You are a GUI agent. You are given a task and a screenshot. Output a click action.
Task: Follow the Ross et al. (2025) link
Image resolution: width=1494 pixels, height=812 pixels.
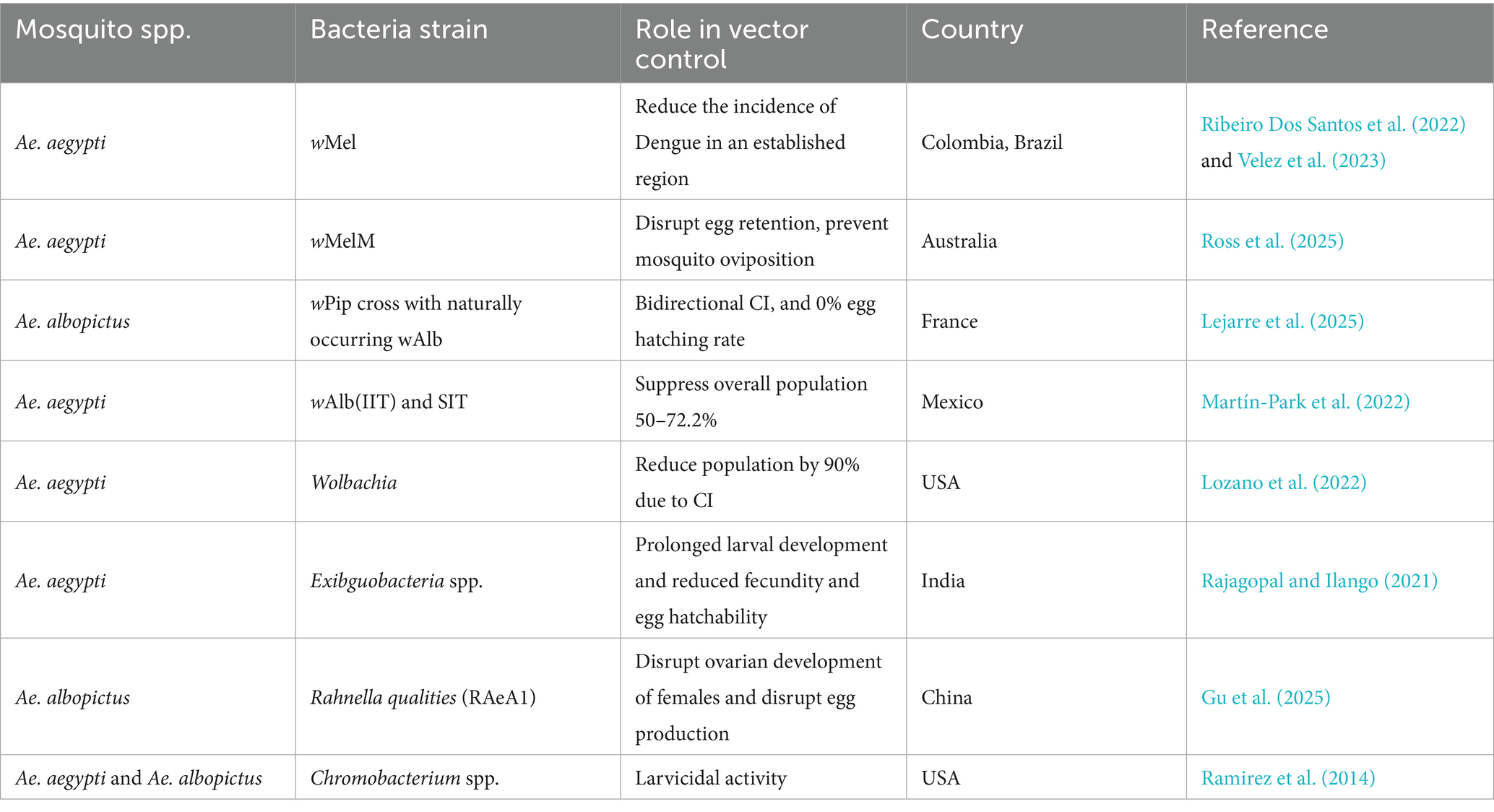tap(1272, 241)
